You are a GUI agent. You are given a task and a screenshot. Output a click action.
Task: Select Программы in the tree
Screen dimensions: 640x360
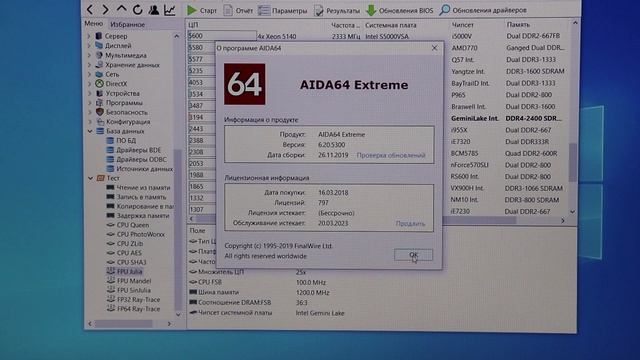[x=124, y=103]
